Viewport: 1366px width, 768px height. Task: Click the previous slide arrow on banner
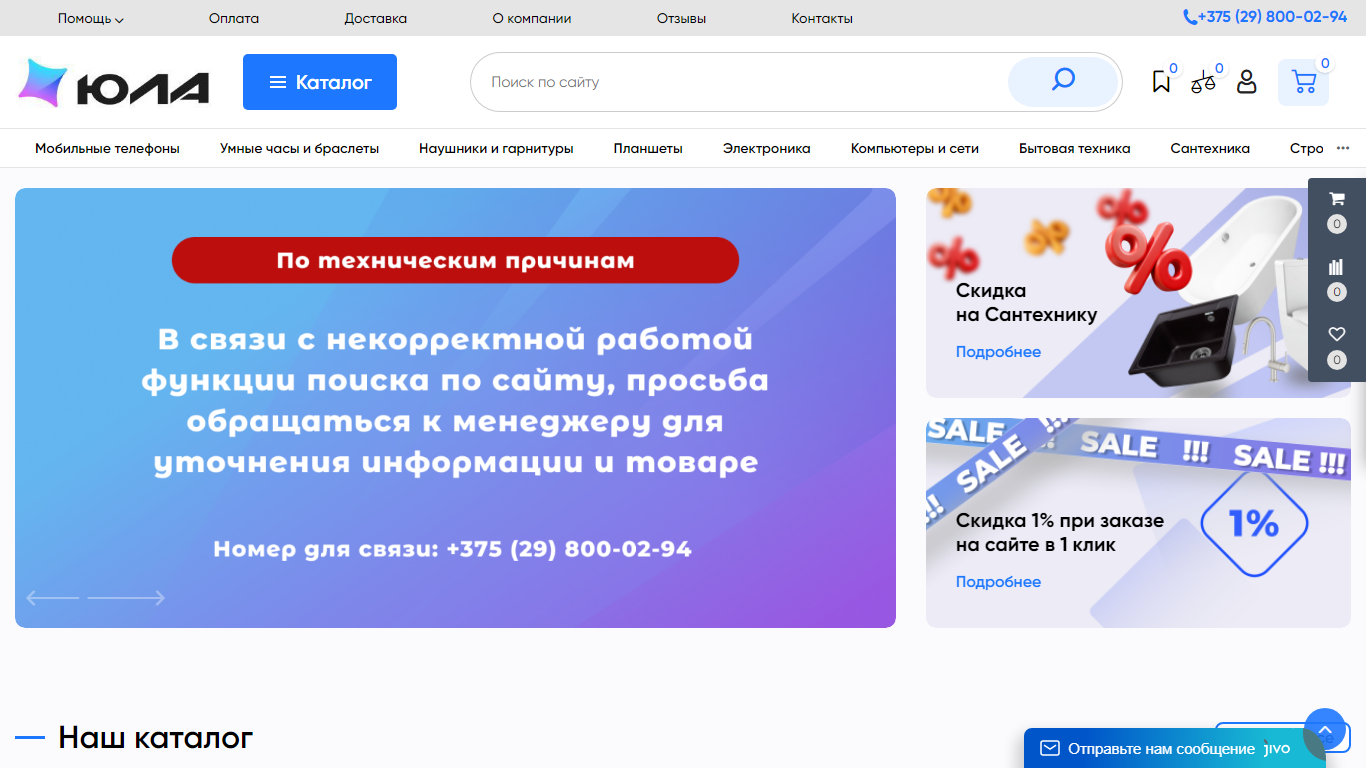[52, 598]
